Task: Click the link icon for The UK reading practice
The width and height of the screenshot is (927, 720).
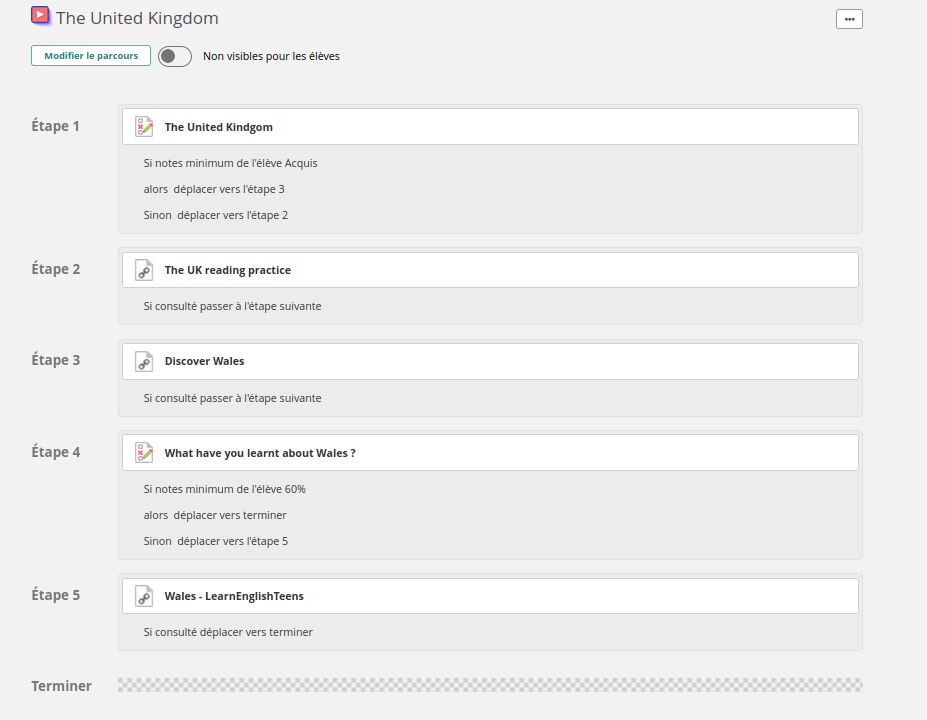Action: click(x=144, y=270)
